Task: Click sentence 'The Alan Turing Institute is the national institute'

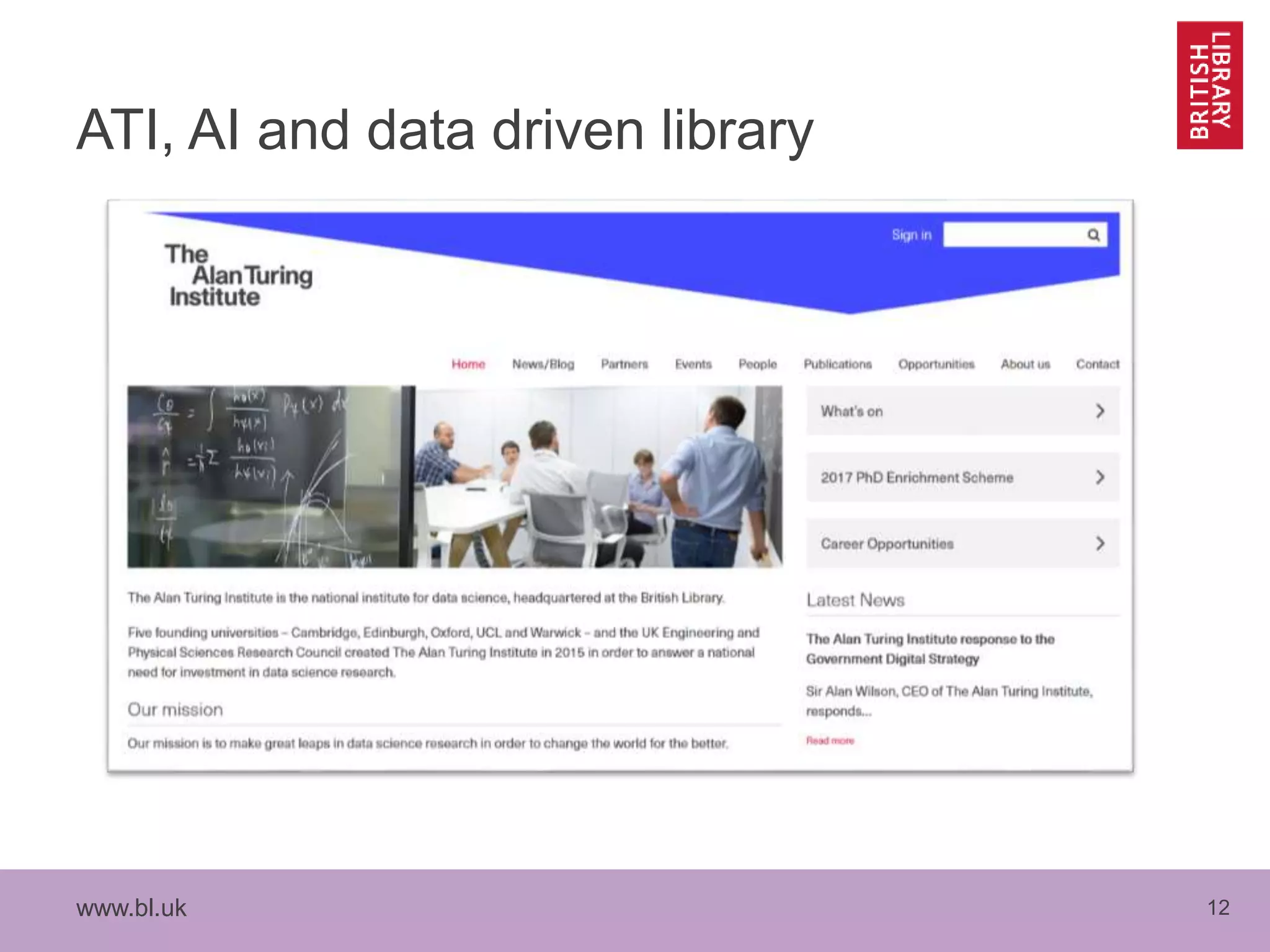Action: pos(427,598)
